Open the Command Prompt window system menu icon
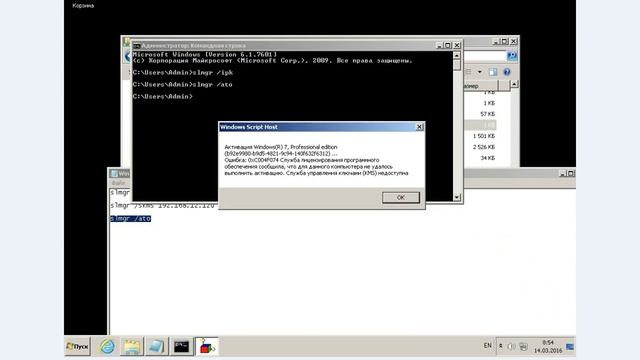 136,46
